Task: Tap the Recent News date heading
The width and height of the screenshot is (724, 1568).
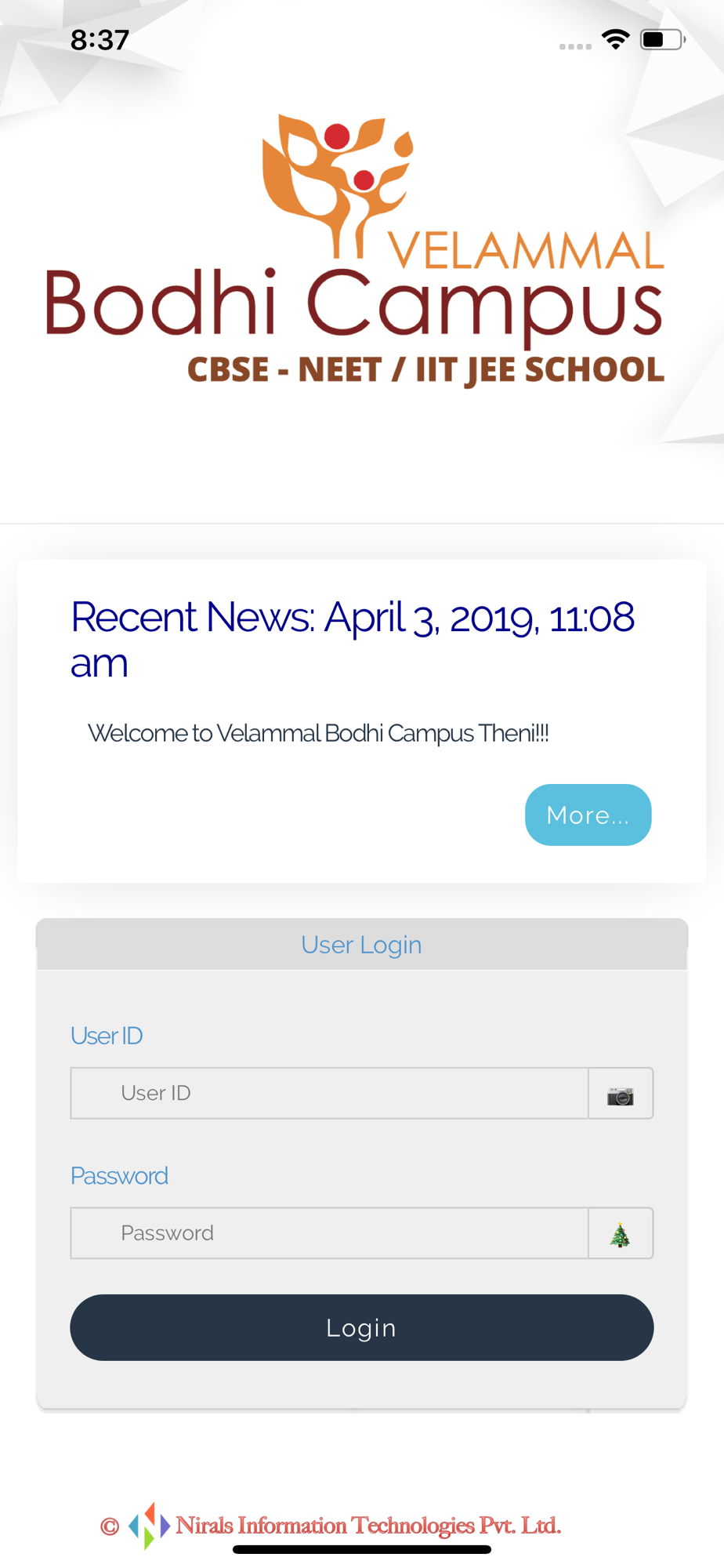Action: (x=353, y=640)
